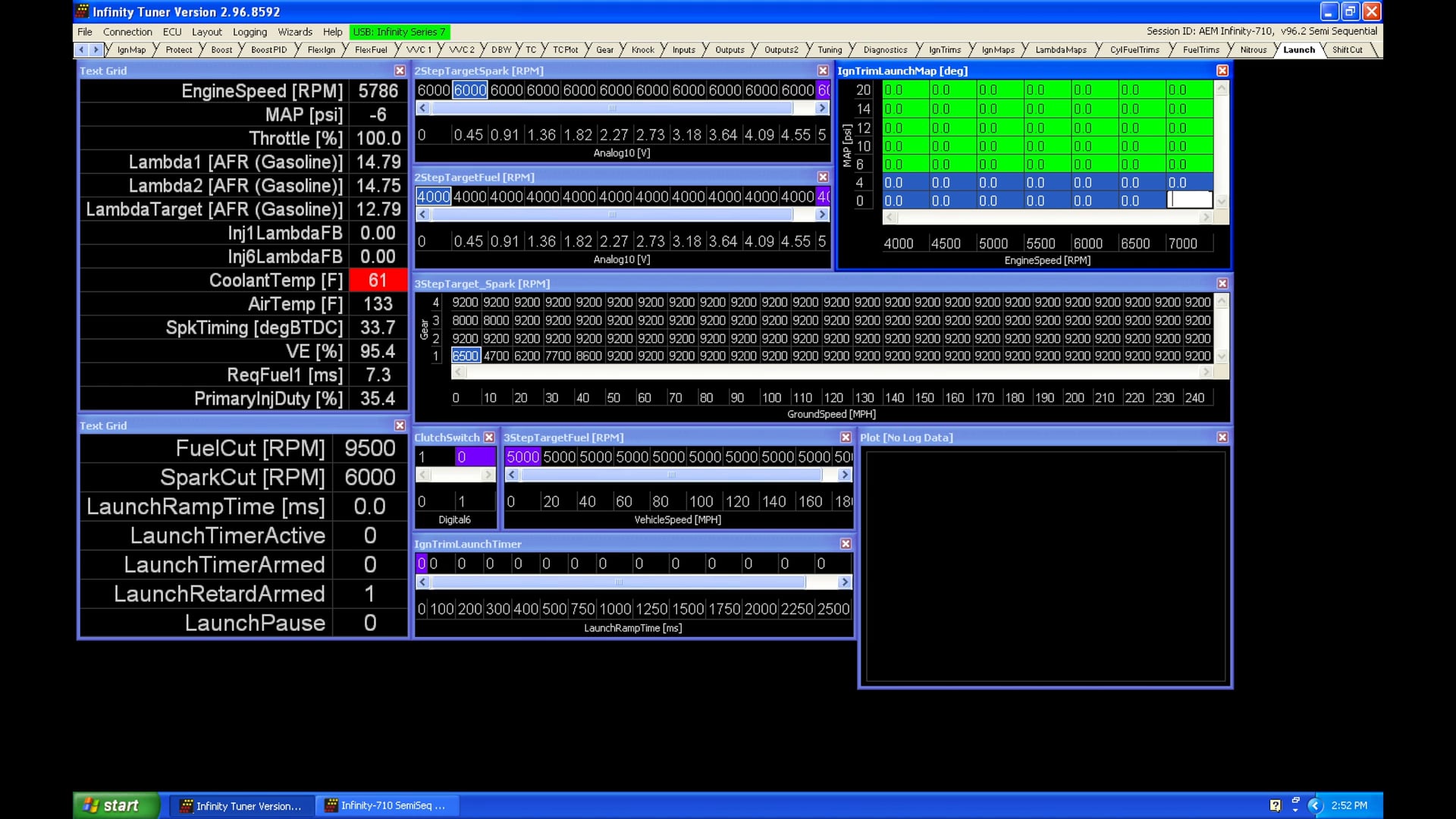The image size is (1456, 819).
Task: Close the IgnTrimLaunchTimer panel
Action: (846, 544)
